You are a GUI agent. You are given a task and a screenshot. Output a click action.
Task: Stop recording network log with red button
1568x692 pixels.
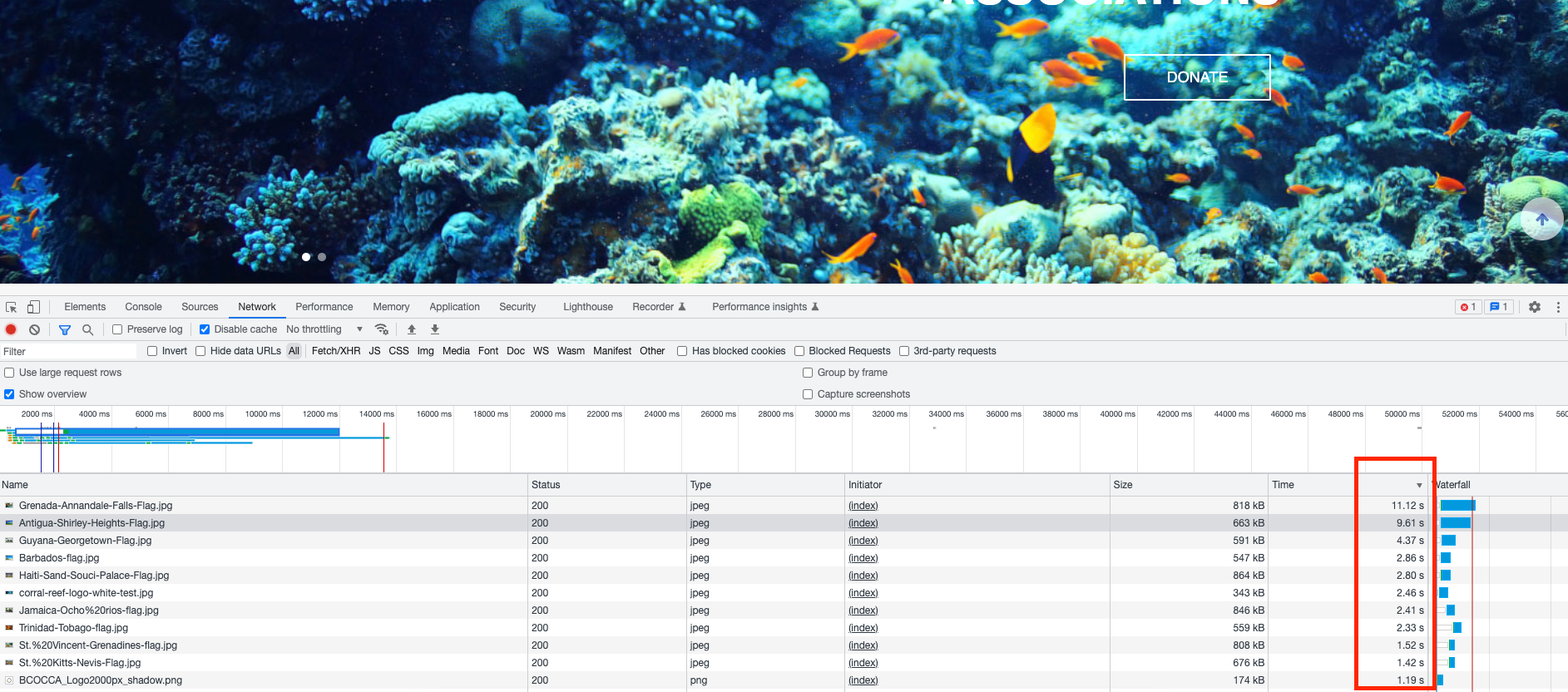(11, 329)
